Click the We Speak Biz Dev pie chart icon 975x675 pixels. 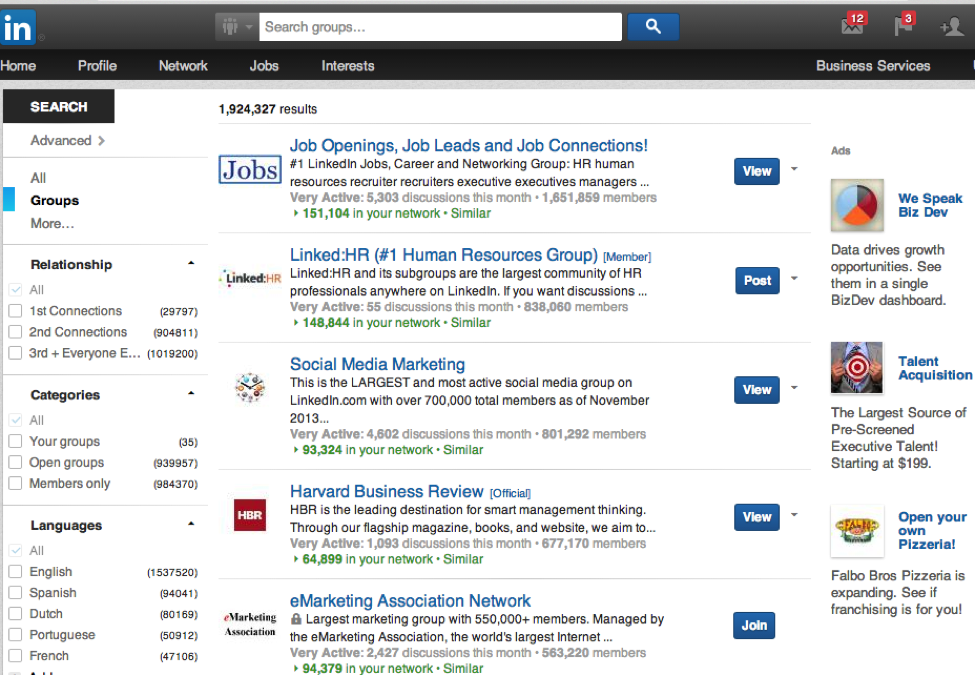pos(857,206)
